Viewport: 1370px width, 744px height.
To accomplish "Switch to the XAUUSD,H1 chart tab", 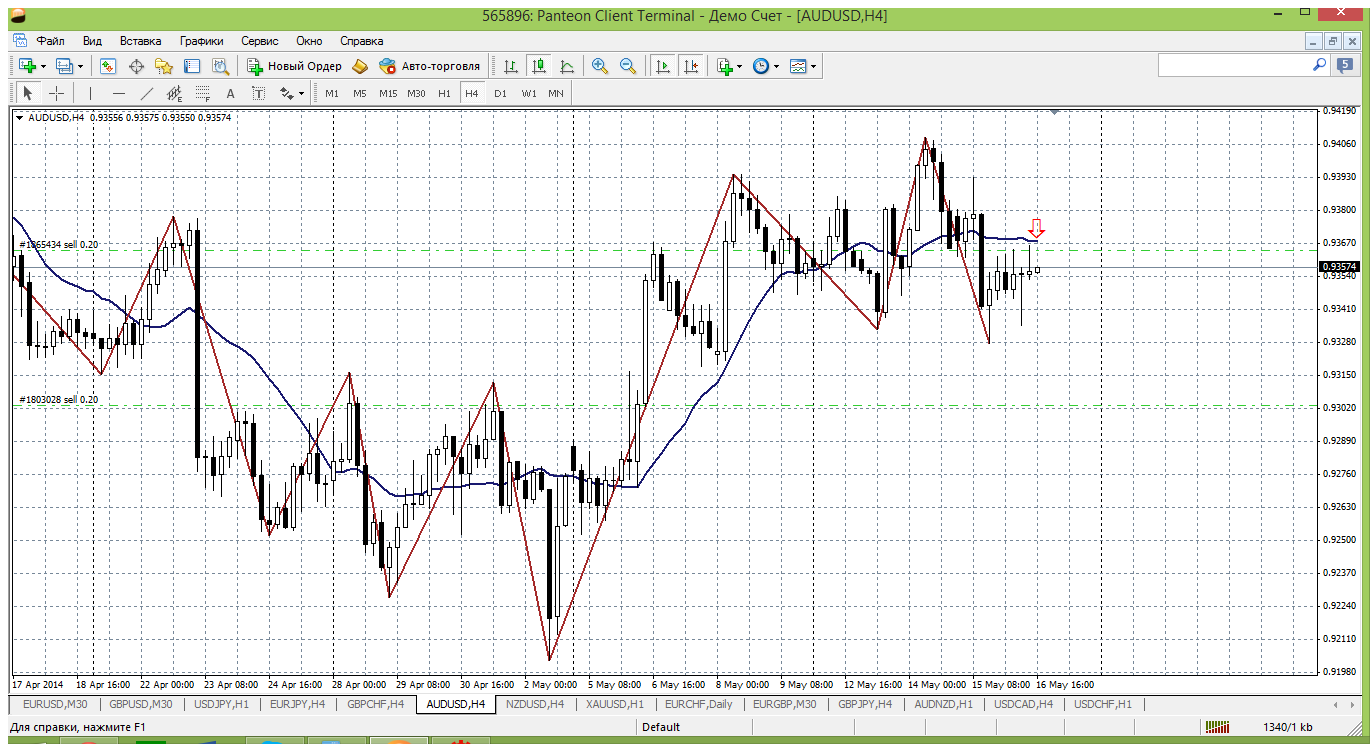I will click(x=613, y=704).
